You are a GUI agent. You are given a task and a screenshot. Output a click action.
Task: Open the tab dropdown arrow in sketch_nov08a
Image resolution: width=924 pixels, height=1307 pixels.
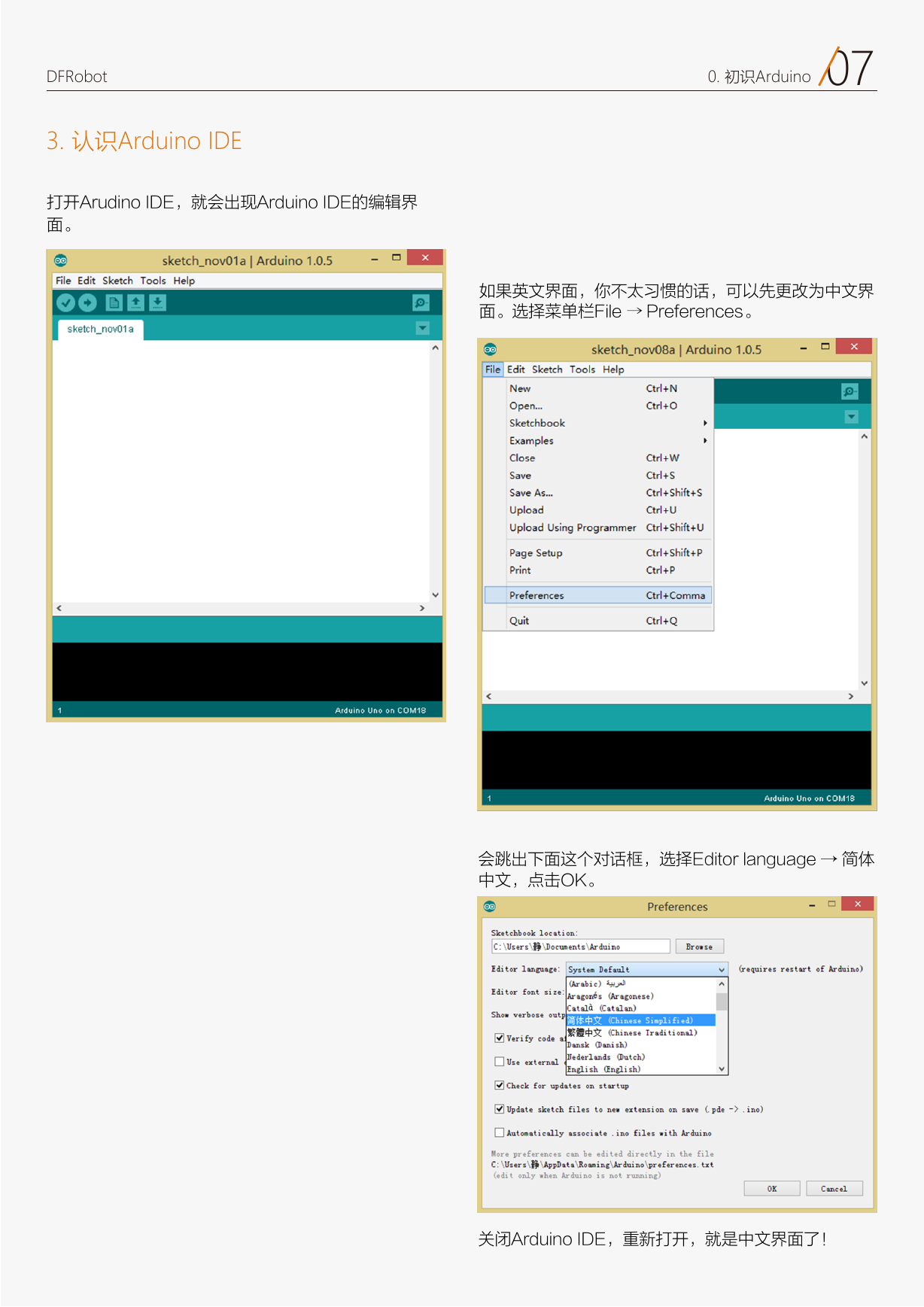[852, 417]
